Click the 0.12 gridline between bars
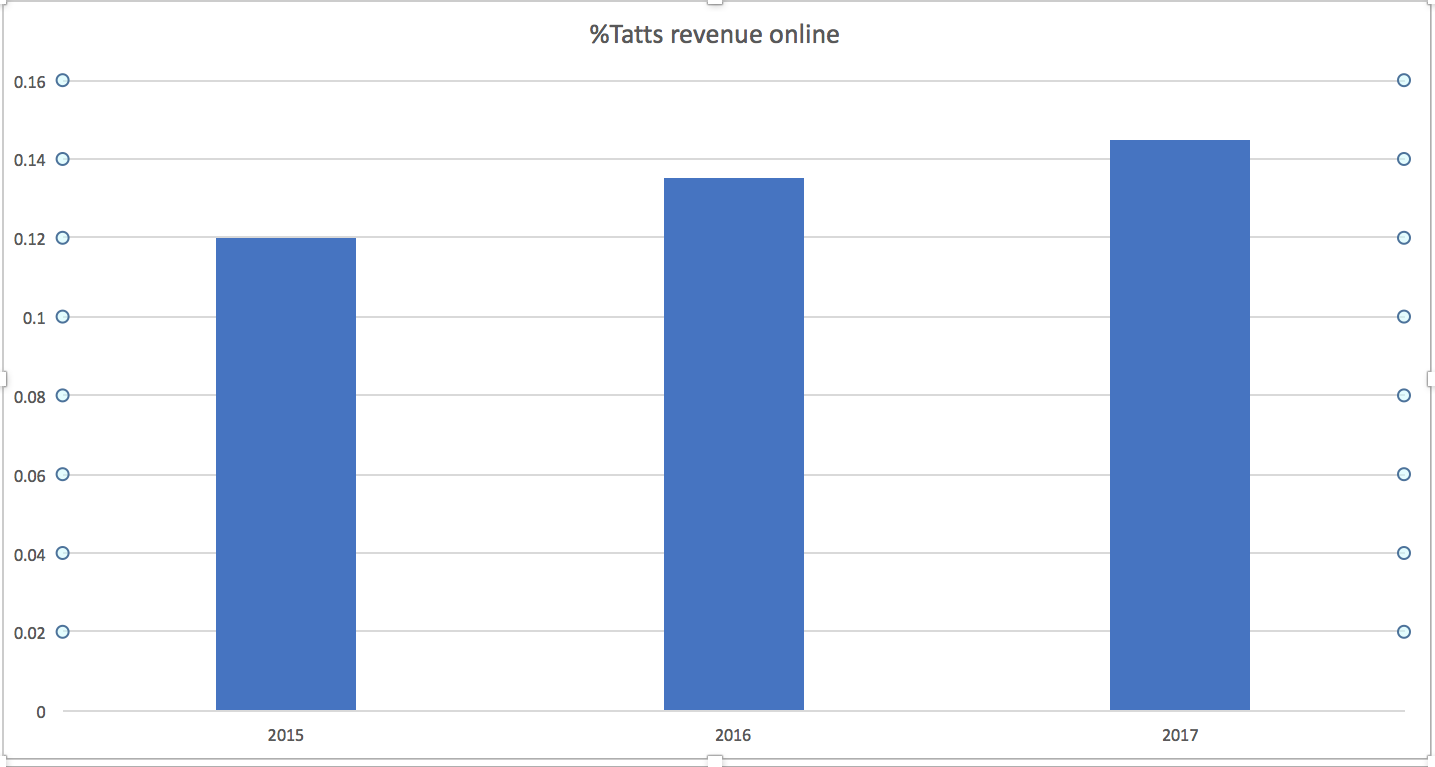Image resolution: width=1435 pixels, height=767 pixels. [x=510, y=238]
